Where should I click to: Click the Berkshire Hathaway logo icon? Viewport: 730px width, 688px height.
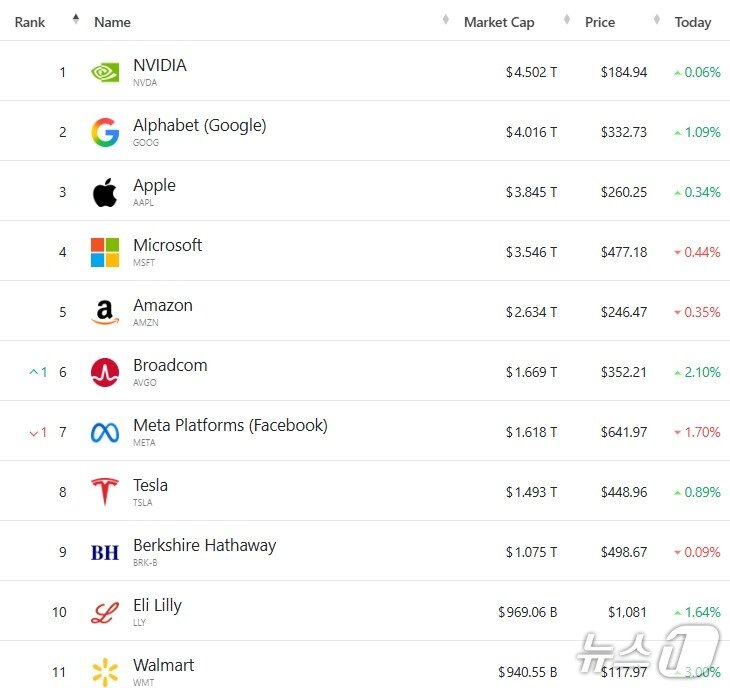[x=105, y=552]
